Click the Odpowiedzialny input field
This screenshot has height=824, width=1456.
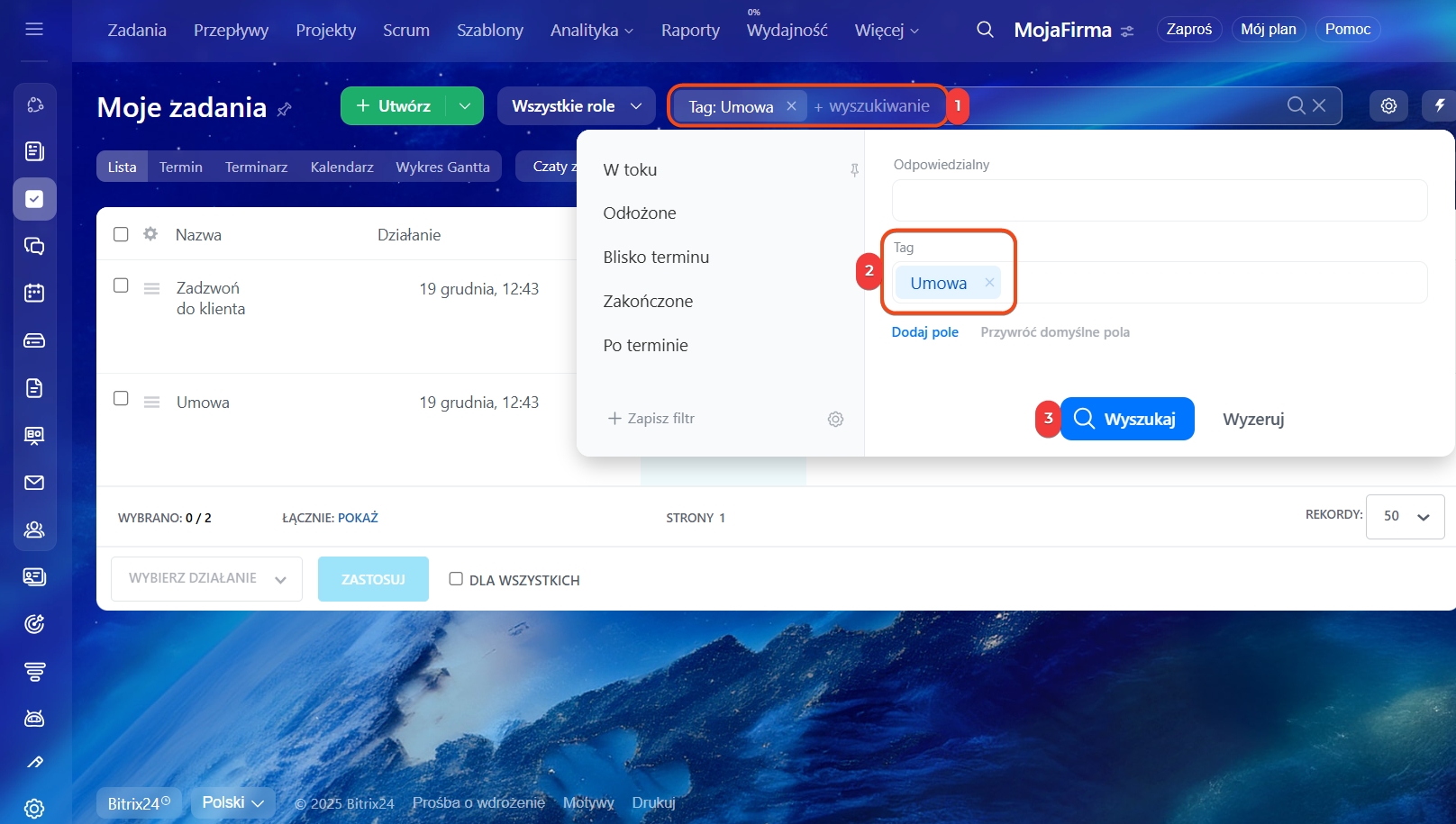pyautogui.click(x=1159, y=200)
